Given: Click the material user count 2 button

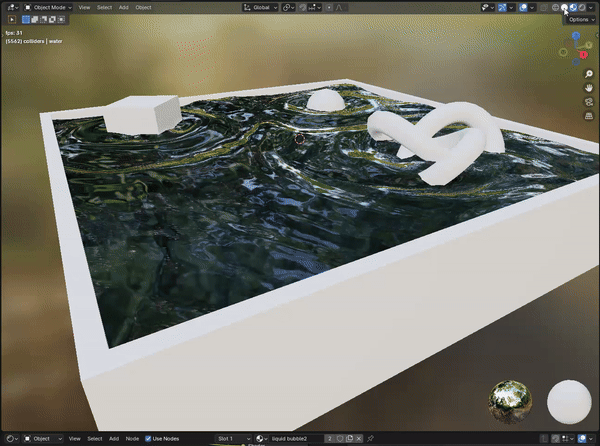Looking at the screenshot, I should 329,439.
